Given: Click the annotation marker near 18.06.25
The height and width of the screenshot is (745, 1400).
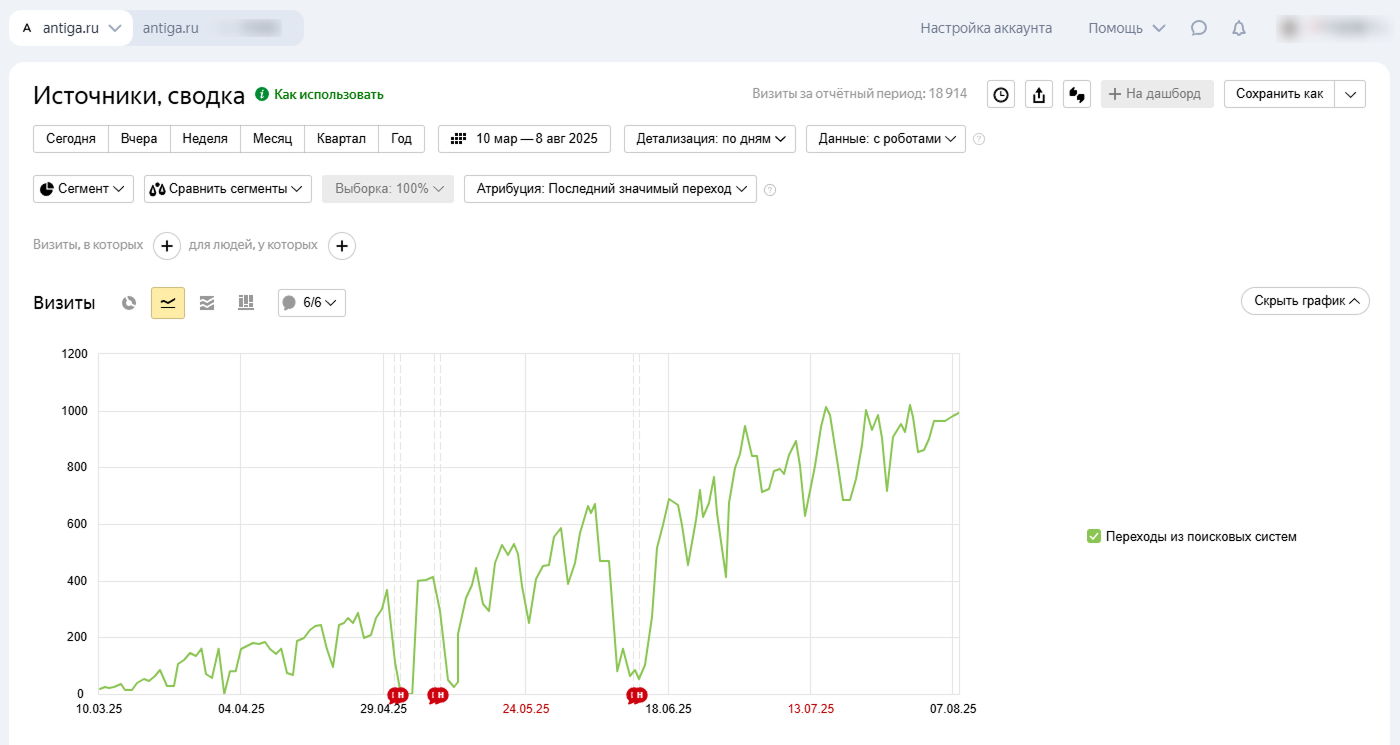Looking at the screenshot, I should pos(636,695).
